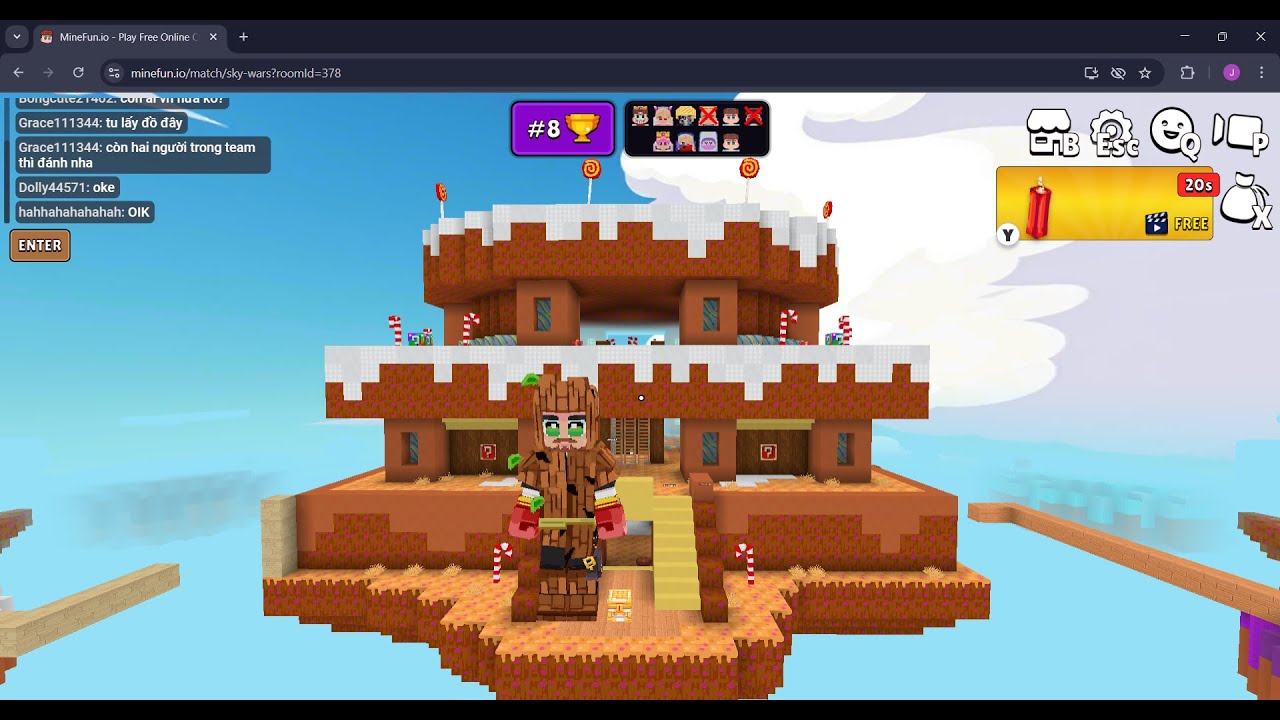Open the chat cards icon labeled P

(1240, 133)
